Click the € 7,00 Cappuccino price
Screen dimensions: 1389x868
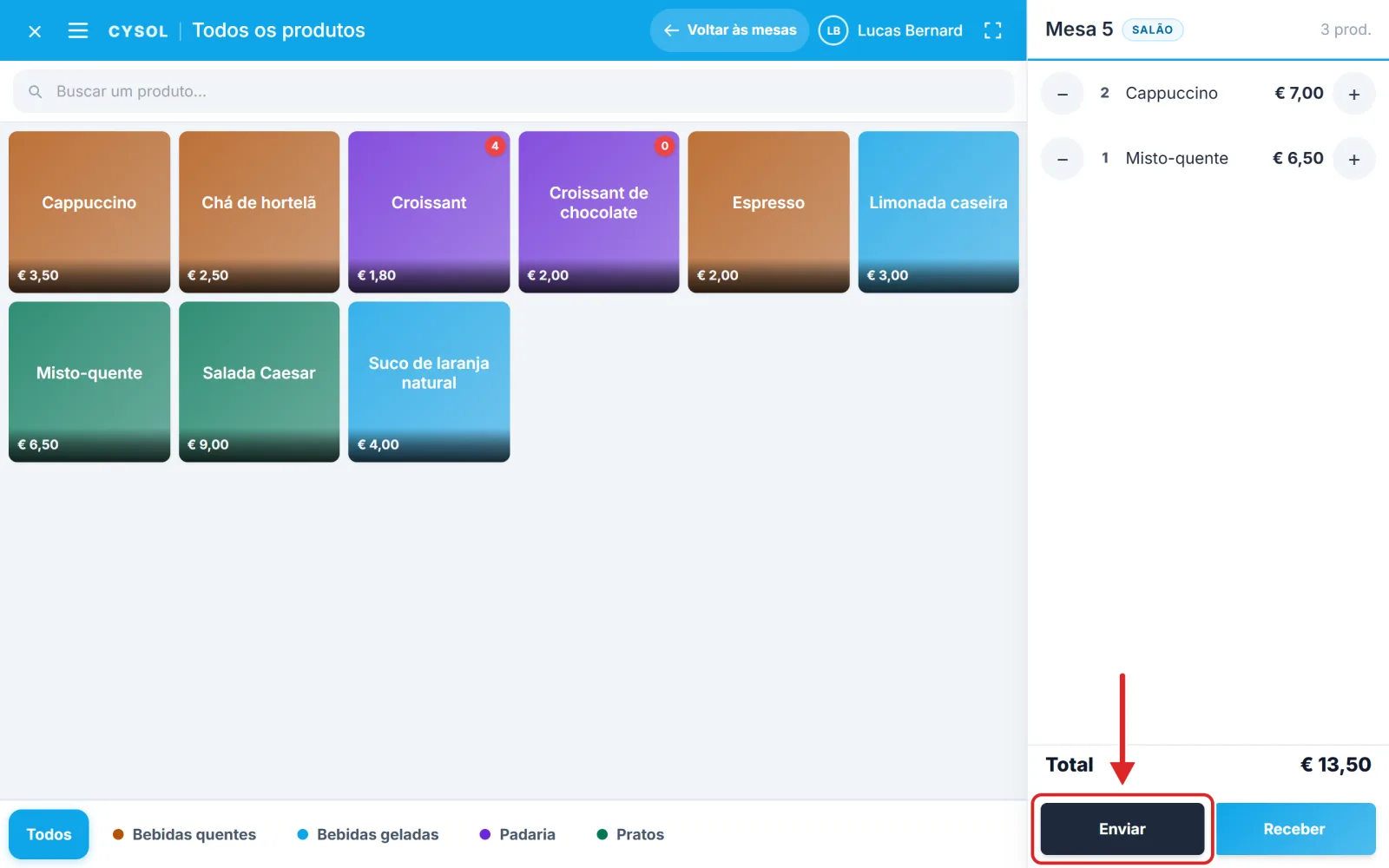1299,93
